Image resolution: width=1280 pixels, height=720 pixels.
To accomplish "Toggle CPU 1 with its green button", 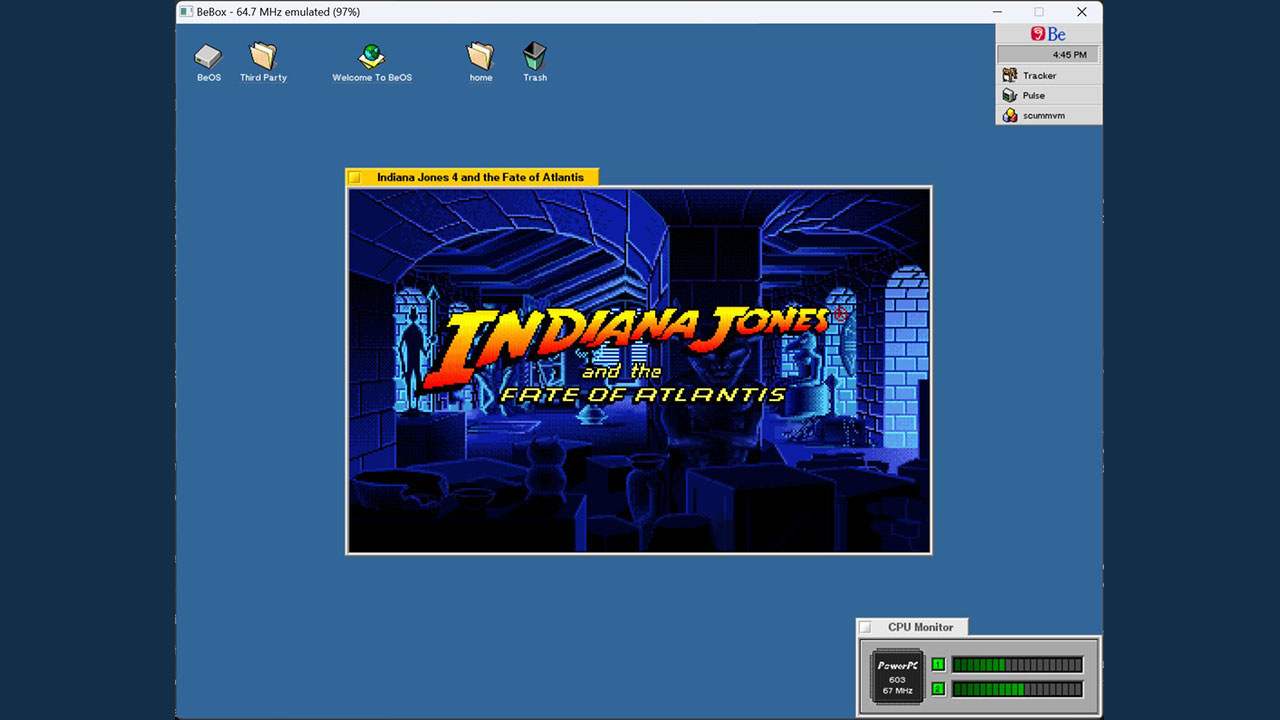I will pyautogui.click(x=938, y=665).
